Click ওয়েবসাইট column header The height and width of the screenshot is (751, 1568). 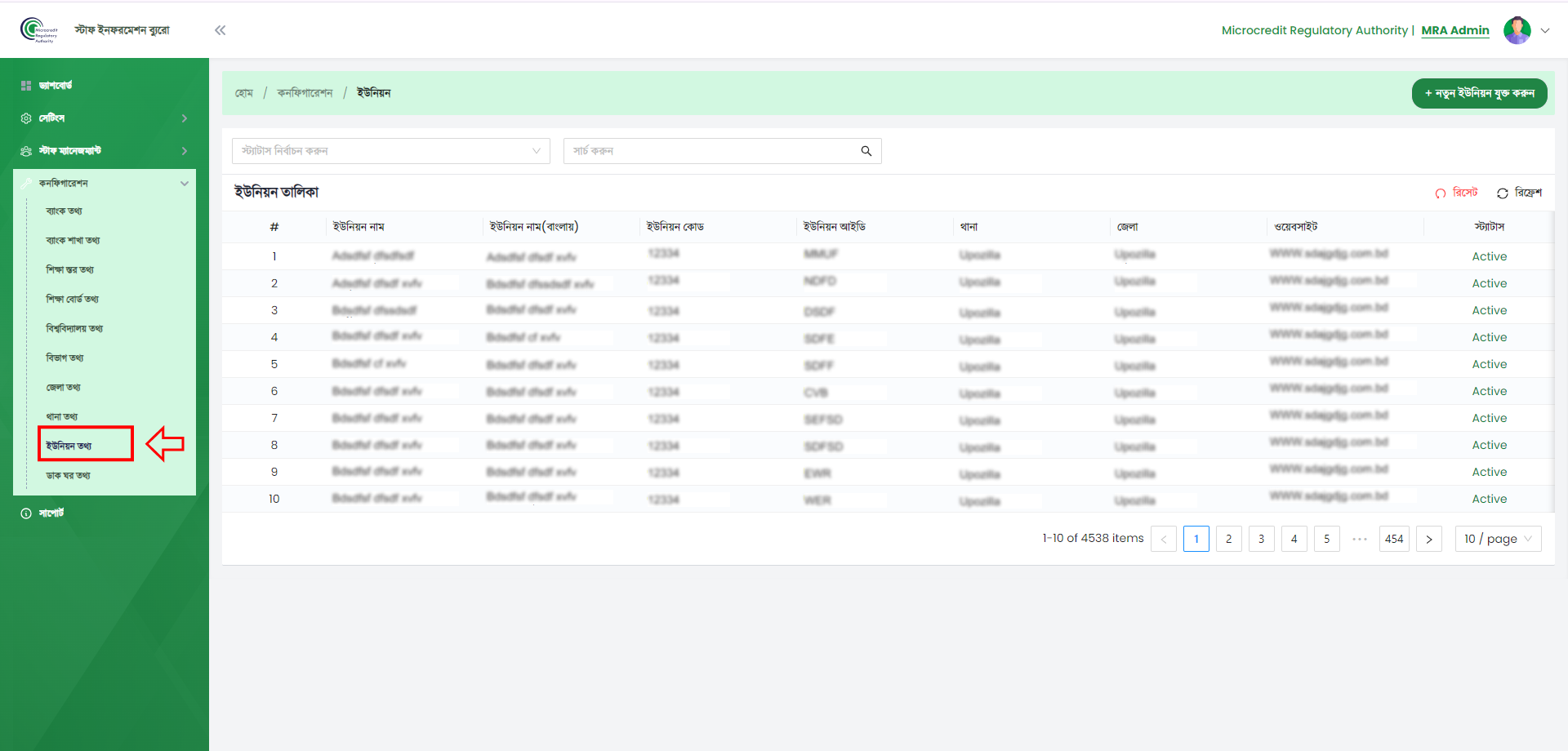click(x=1296, y=227)
